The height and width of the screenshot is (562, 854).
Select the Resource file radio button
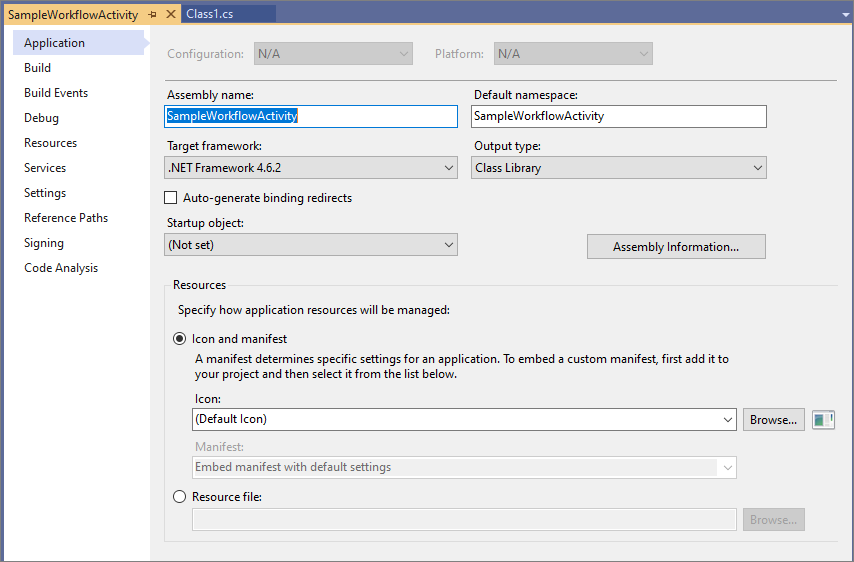coord(180,497)
